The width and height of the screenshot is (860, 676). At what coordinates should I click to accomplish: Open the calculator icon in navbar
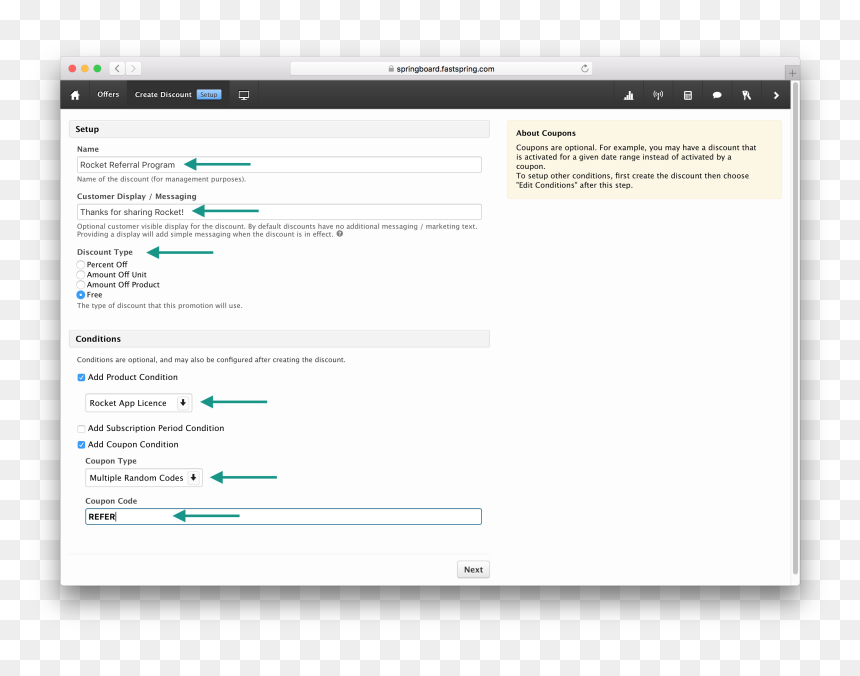688,95
